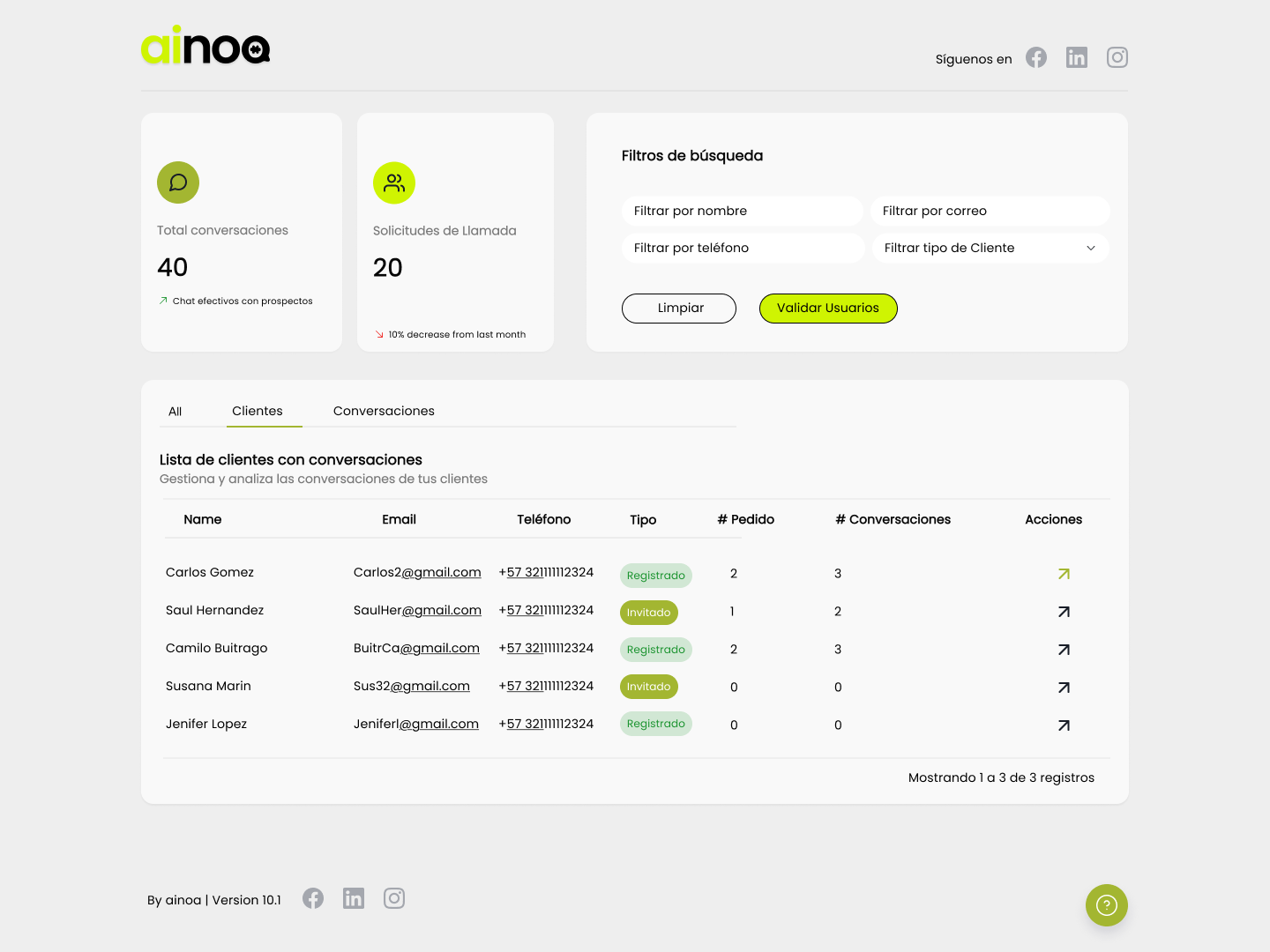1270x952 pixels.
Task: Open Saul Hernandez row action arrow
Action: 1064,612
